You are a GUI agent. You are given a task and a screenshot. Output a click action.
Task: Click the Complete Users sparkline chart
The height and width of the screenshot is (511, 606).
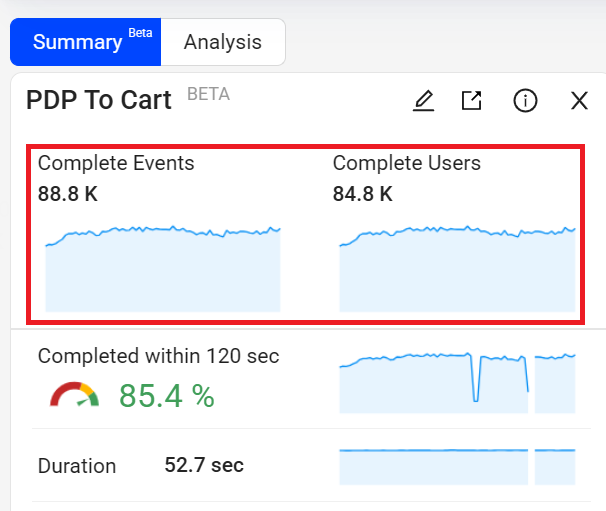[457, 267]
